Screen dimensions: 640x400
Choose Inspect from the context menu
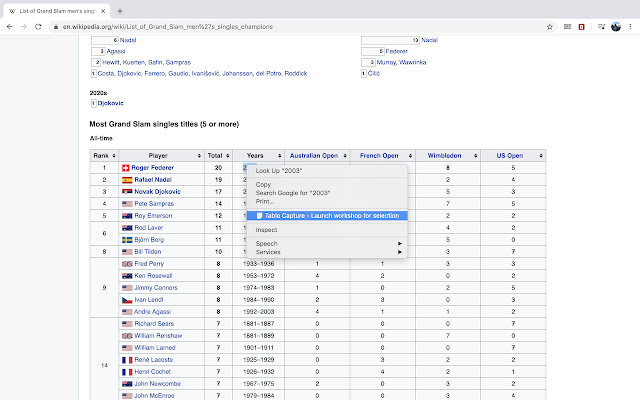coord(266,229)
